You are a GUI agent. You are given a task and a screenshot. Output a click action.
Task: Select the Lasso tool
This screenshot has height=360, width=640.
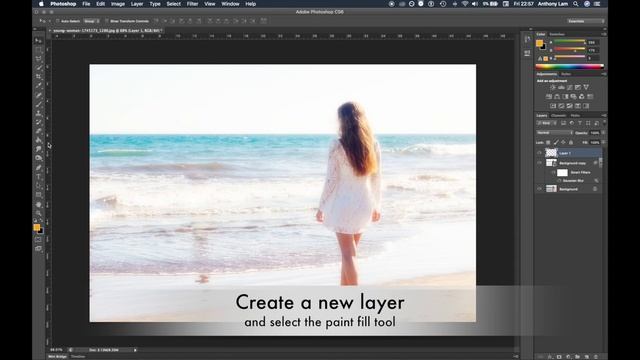[x=38, y=59]
